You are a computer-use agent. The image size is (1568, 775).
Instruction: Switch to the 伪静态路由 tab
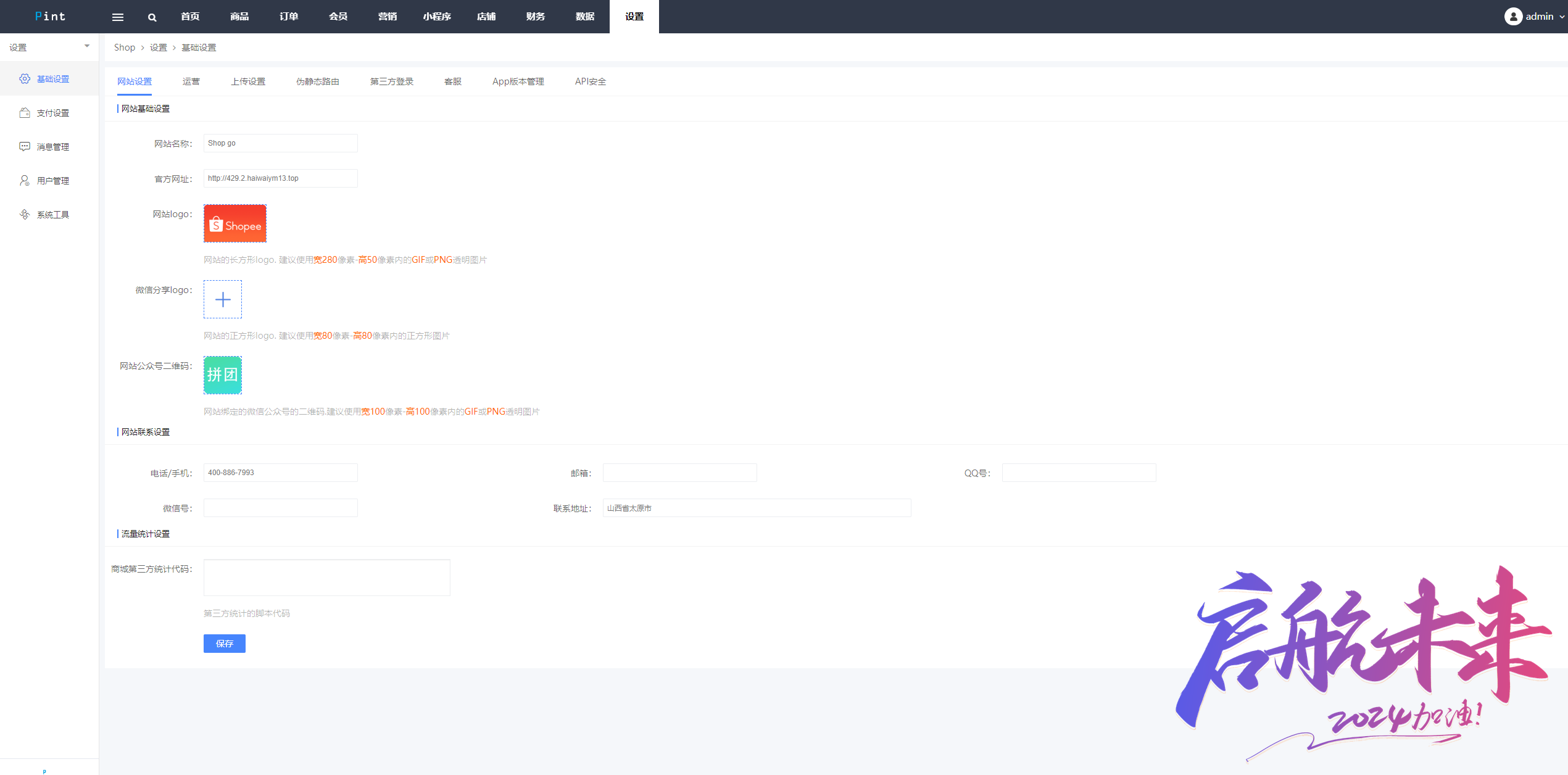coord(318,81)
